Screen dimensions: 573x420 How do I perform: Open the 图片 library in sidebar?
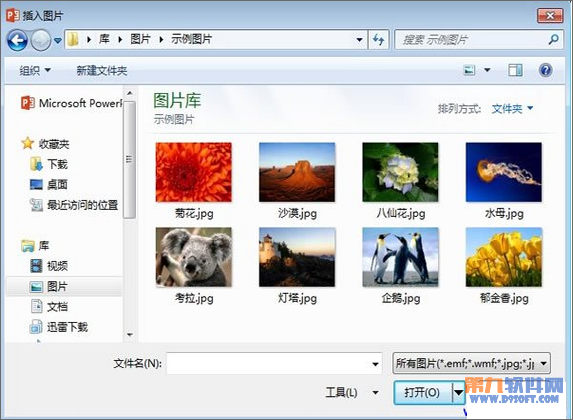pos(64,286)
